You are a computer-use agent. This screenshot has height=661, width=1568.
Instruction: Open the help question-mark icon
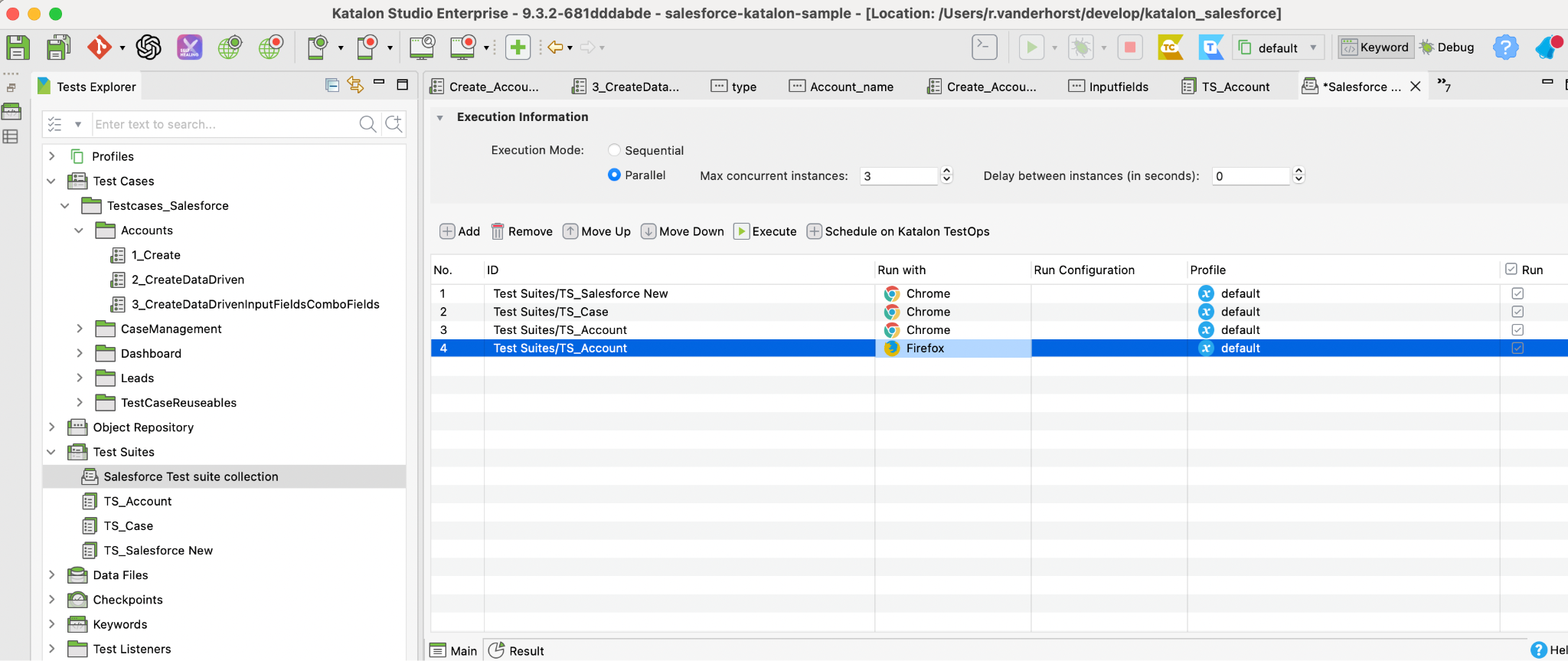[x=1504, y=47]
